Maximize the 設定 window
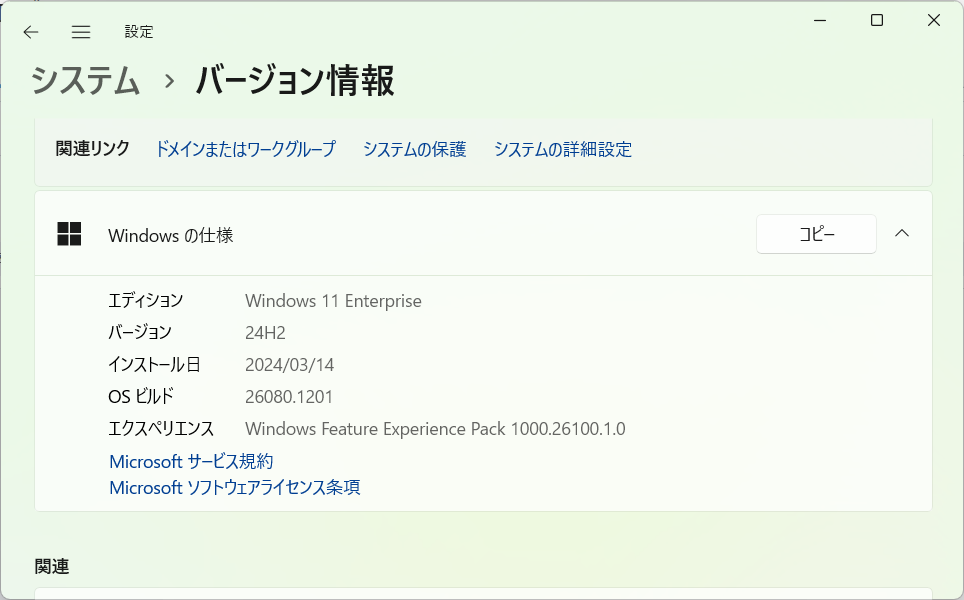The height and width of the screenshot is (600, 964). coord(876,19)
